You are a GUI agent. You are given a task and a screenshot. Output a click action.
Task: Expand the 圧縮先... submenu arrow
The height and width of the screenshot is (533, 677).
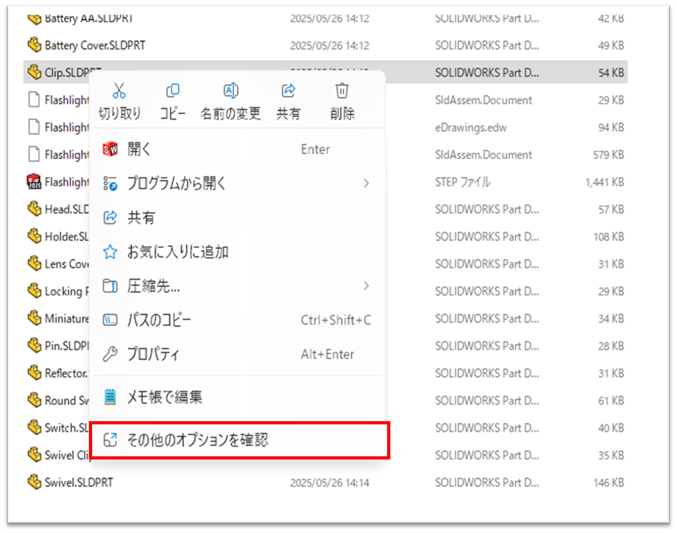pos(366,286)
